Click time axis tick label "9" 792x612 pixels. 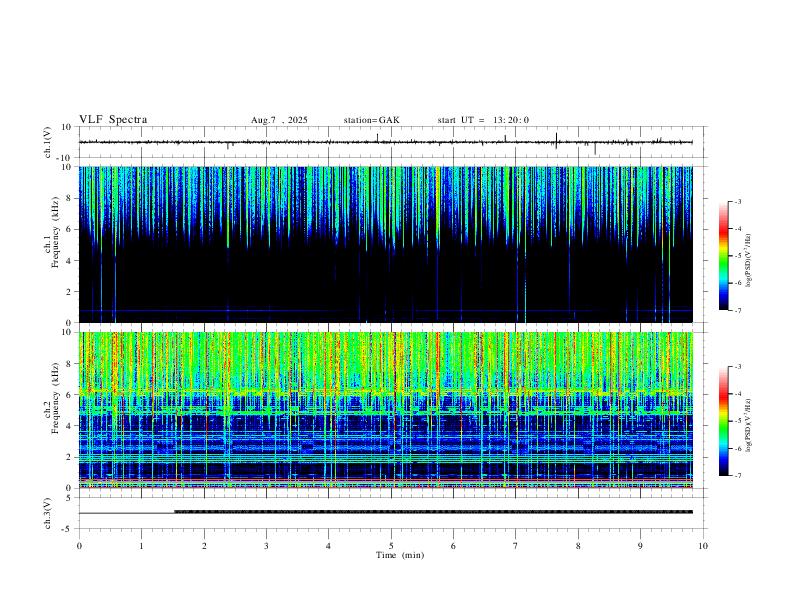point(640,546)
